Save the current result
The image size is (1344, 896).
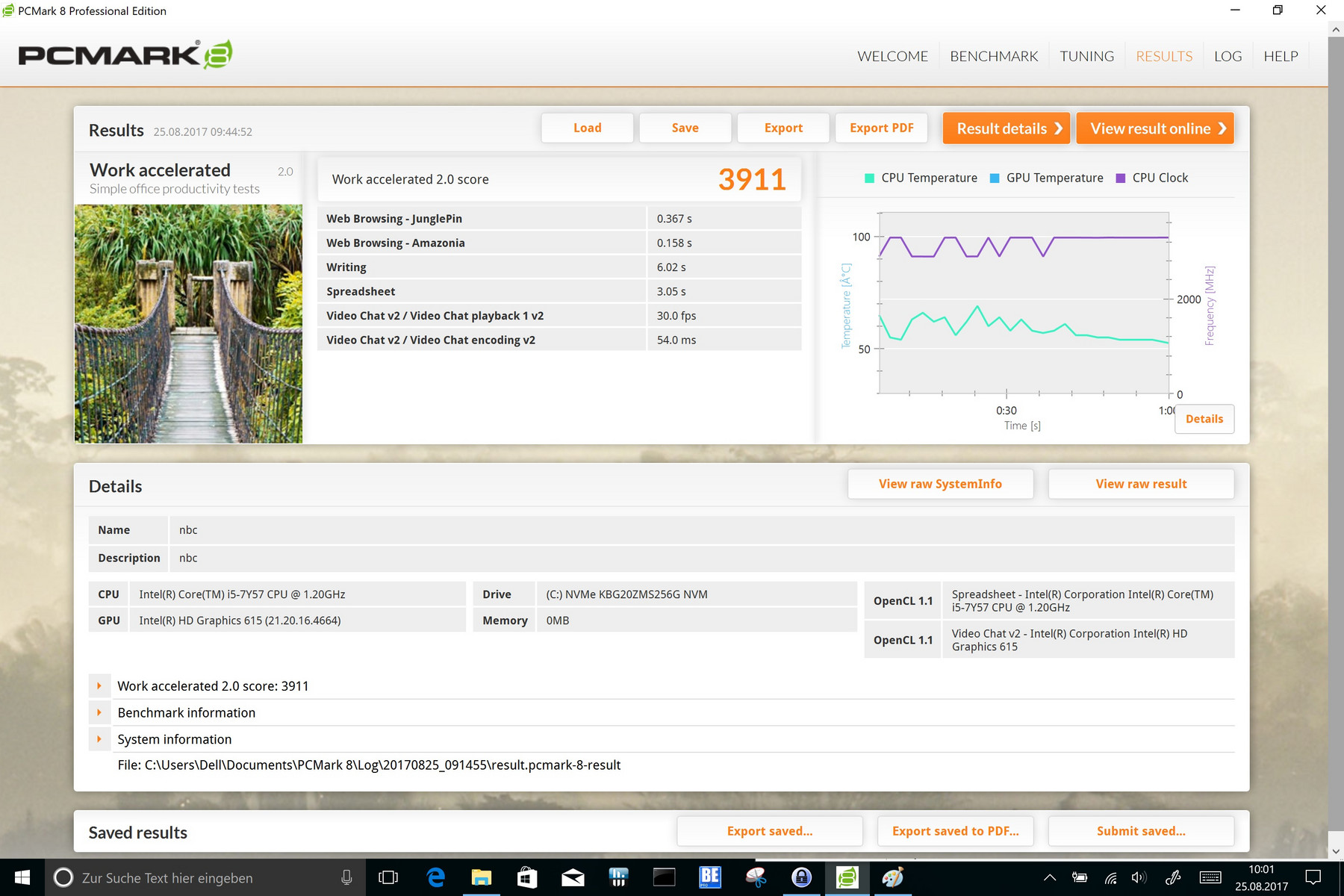[685, 128]
